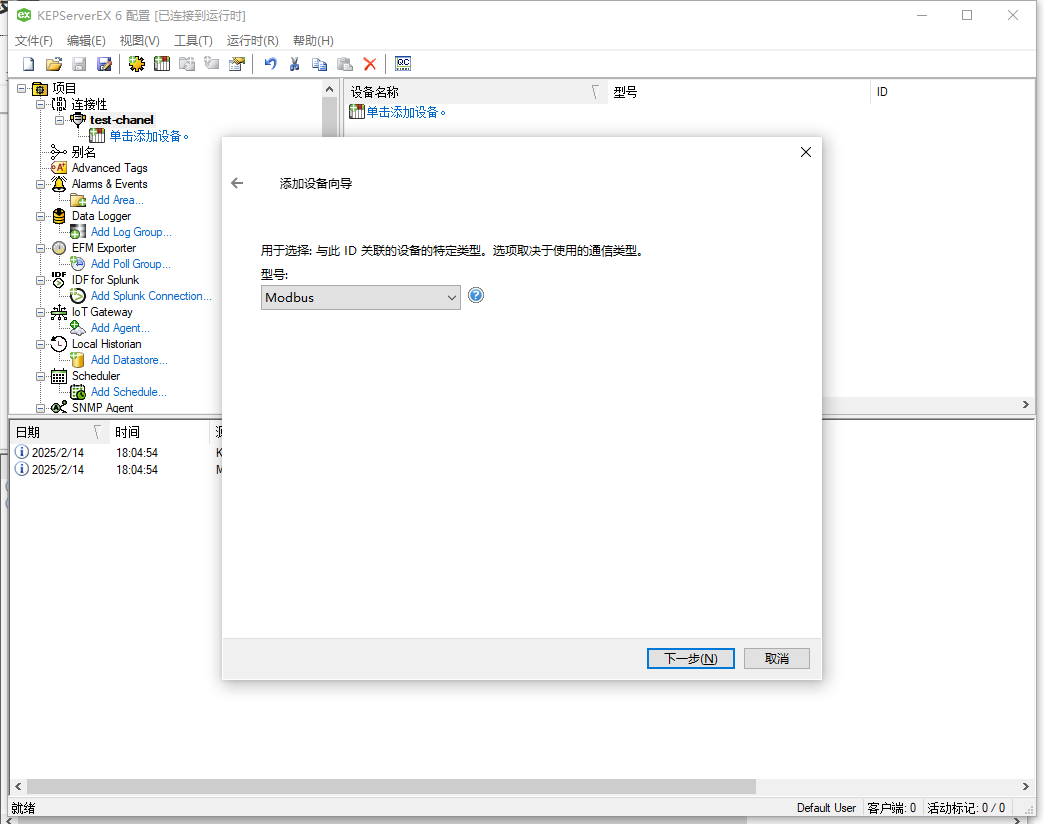
Task: Click 单击添加设备 link in device list
Action: [405, 112]
